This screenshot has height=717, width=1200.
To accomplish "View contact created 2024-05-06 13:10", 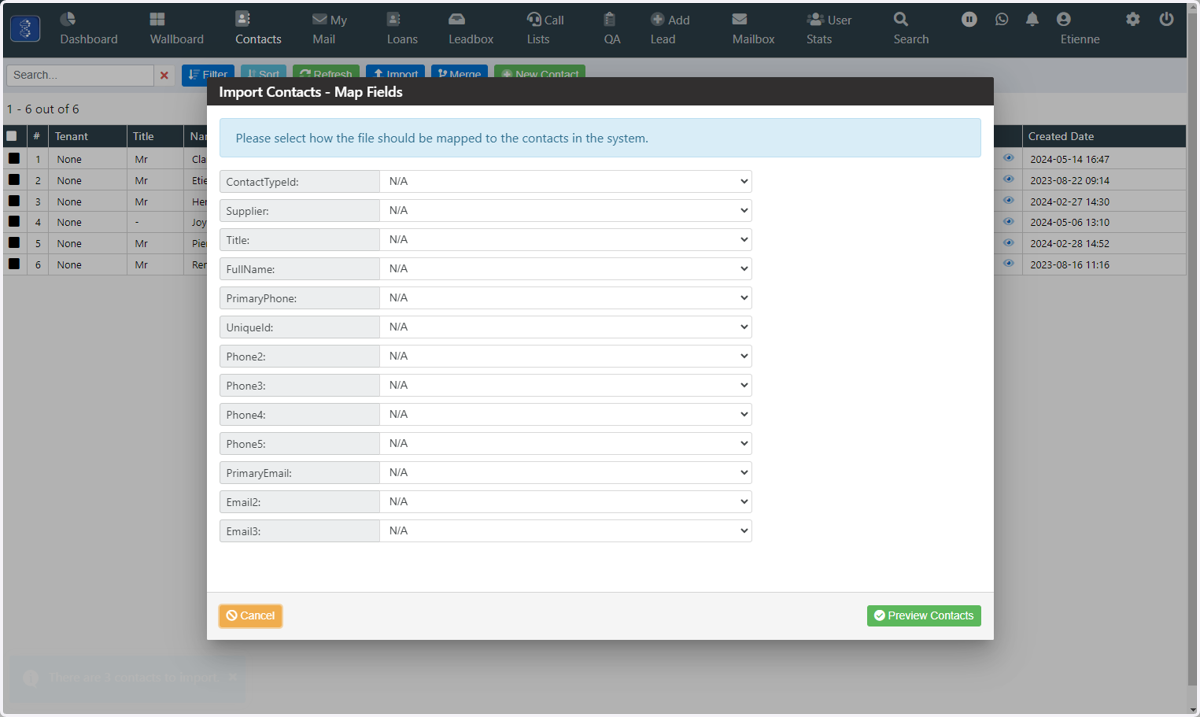I will point(1008,221).
